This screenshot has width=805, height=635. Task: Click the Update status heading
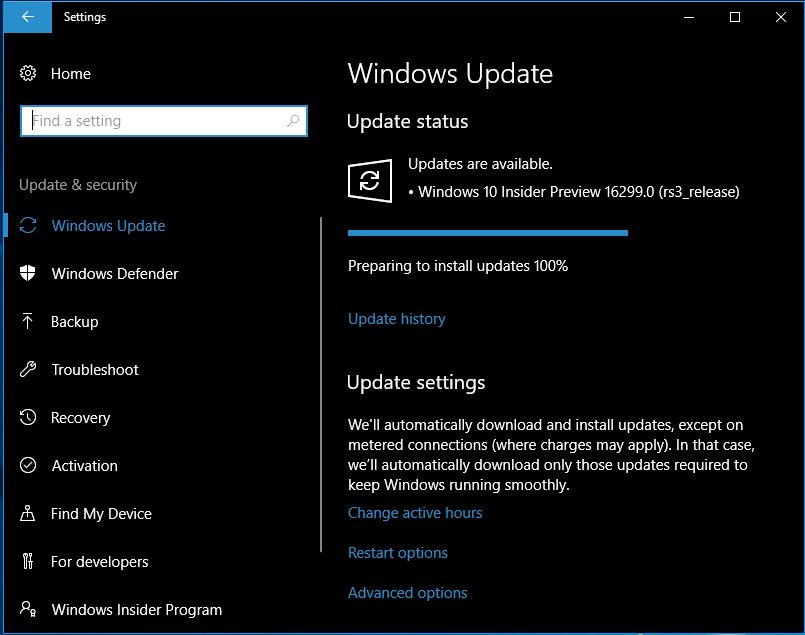pyautogui.click(x=407, y=122)
